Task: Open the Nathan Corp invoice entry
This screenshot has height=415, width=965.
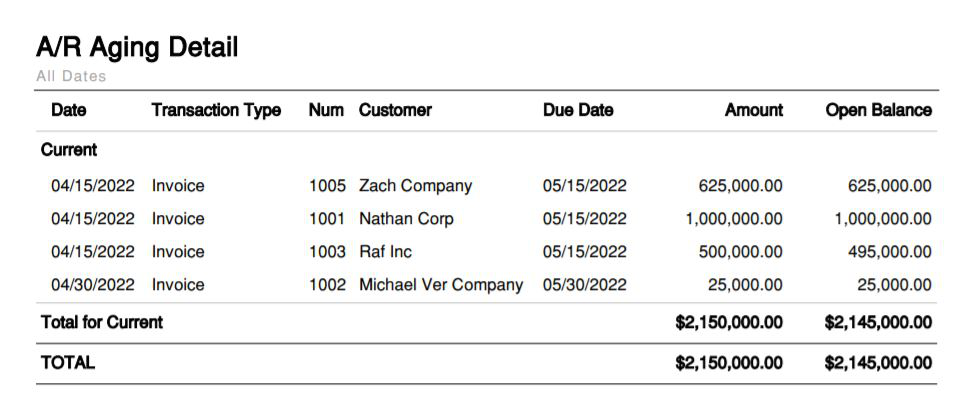Action: tap(406, 219)
